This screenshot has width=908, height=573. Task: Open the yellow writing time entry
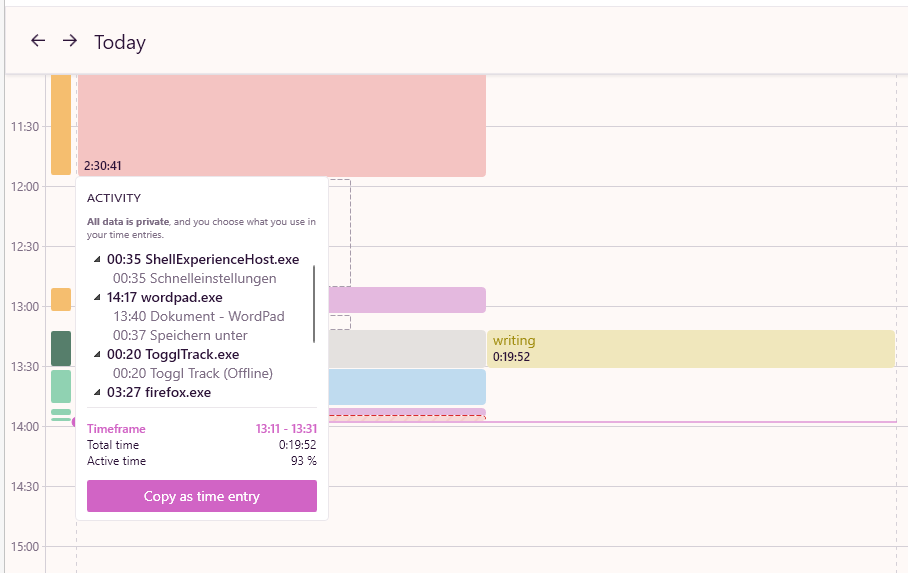(x=690, y=348)
